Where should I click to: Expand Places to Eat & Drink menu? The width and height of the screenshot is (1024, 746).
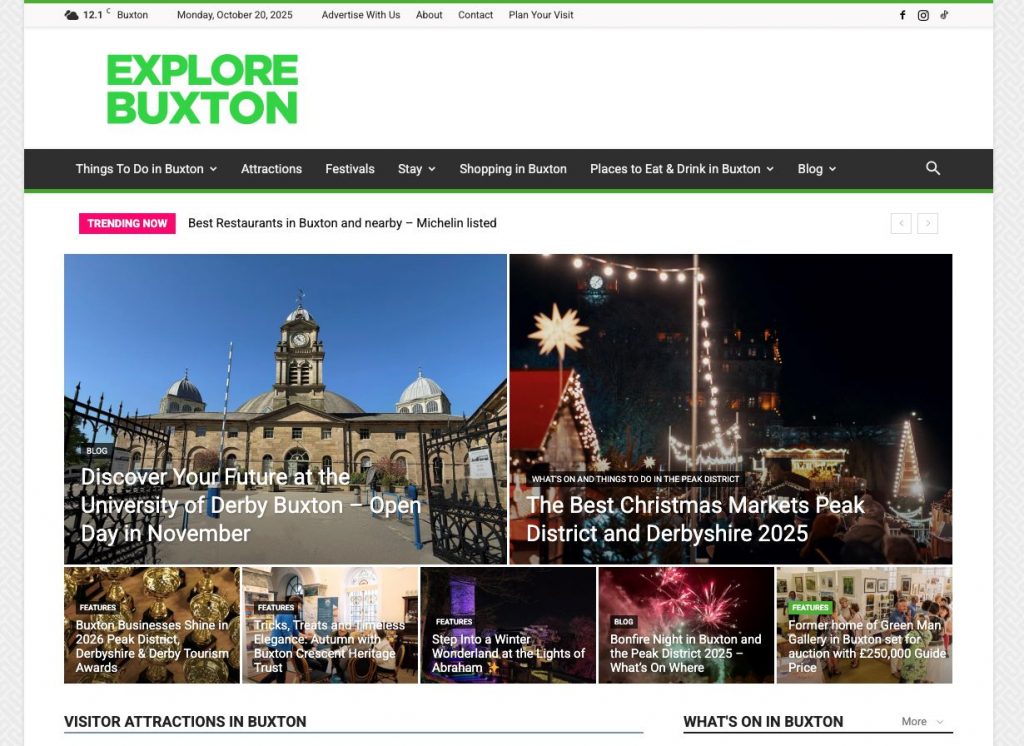pyautogui.click(x=681, y=169)
